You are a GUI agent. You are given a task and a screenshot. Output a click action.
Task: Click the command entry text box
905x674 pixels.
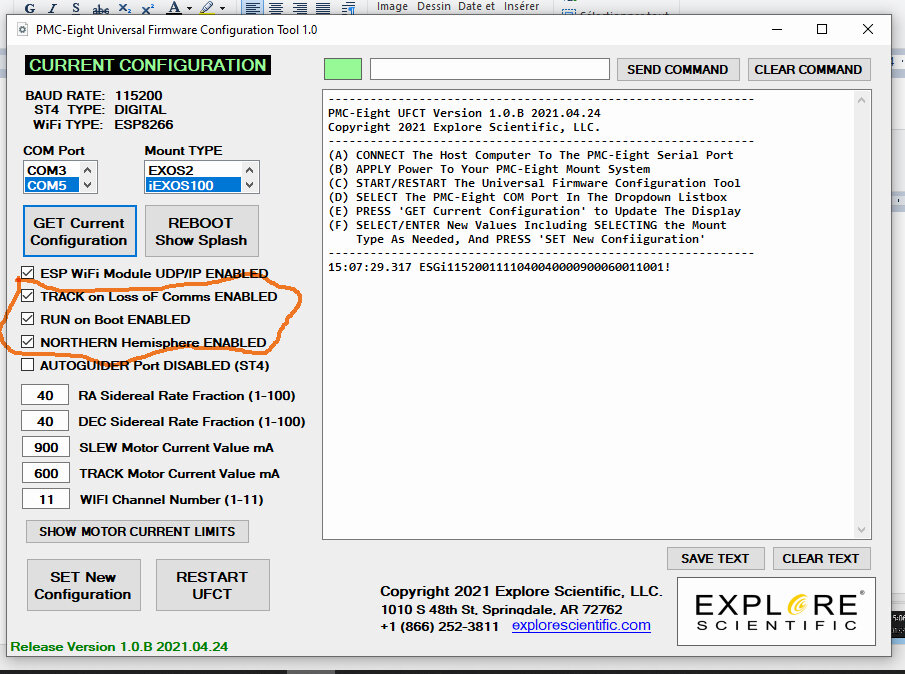pyautogui.click(x=489, y=69)
